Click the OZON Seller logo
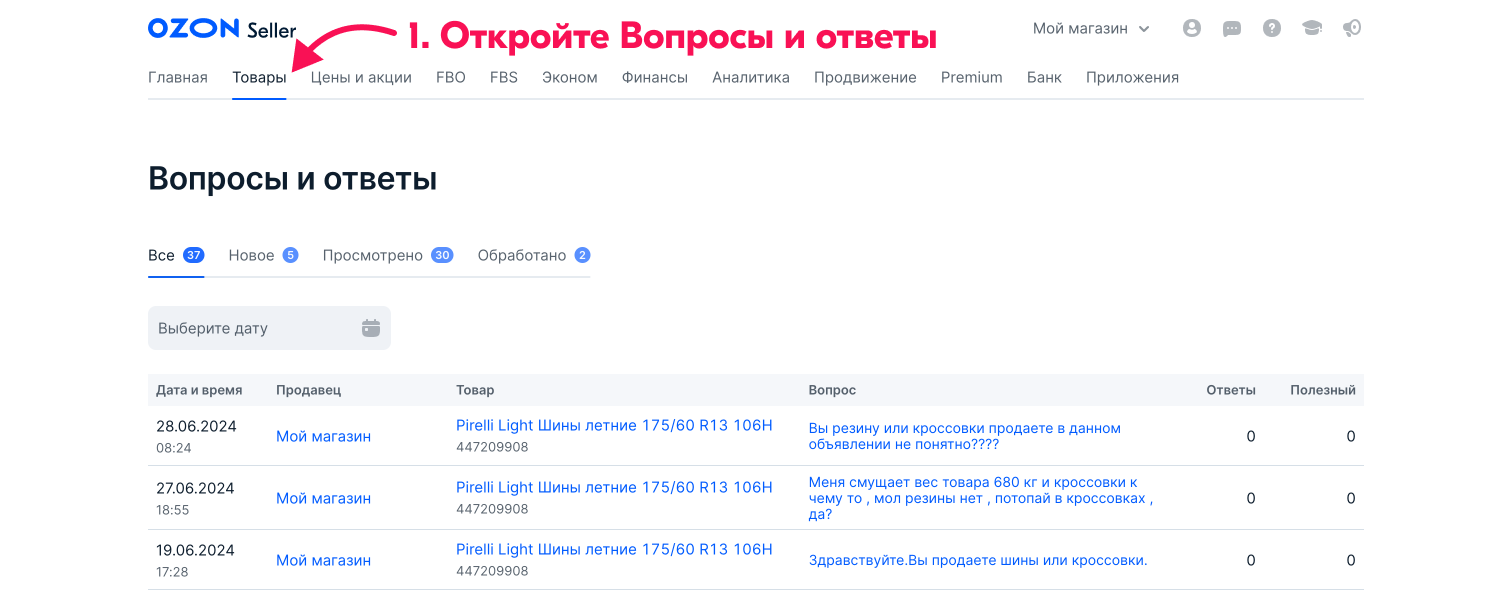Image resolution: width=1512 pixels, height=600 pixels. 222,29
